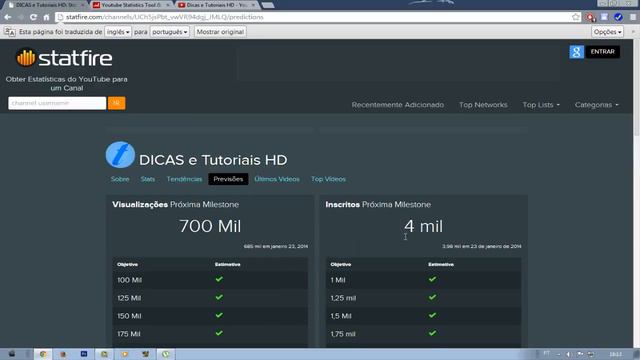Click the 1 Mil subscribers row
This screenshot has width=640, height=360.
point(423,280)
